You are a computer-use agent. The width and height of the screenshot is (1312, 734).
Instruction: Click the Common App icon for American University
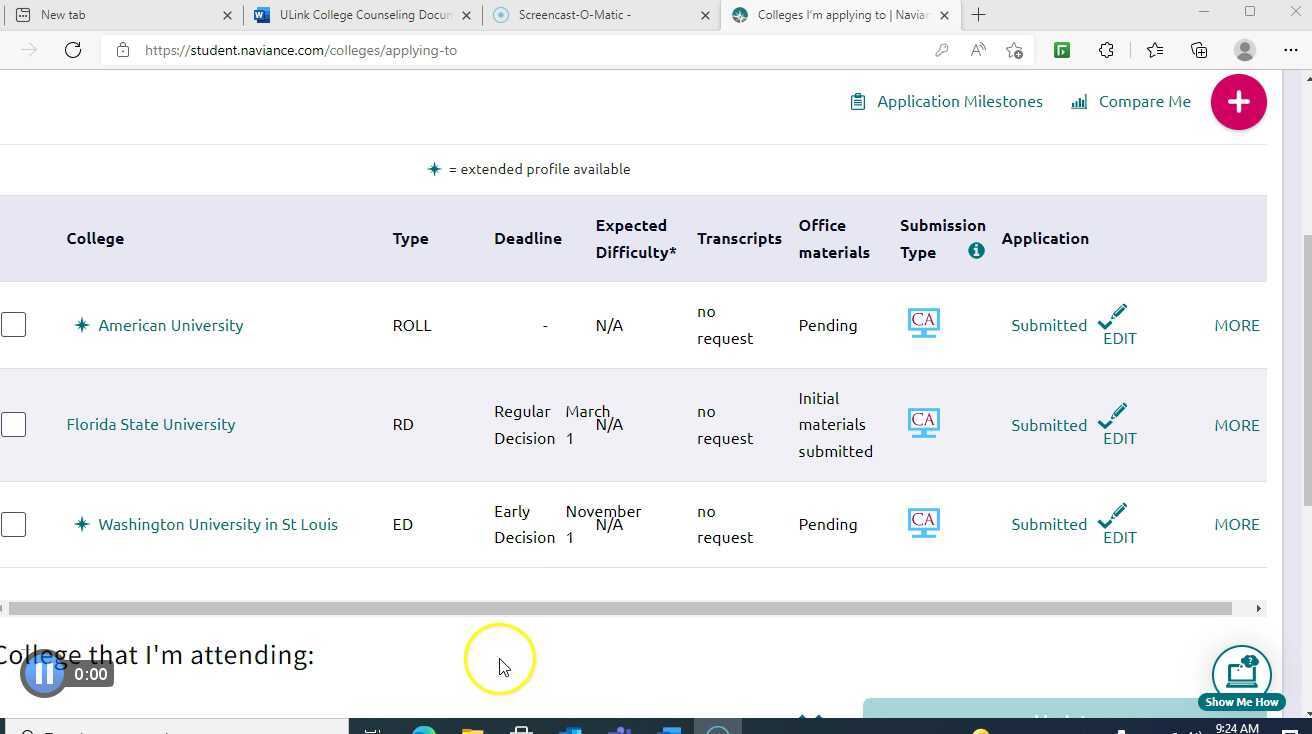923,323
